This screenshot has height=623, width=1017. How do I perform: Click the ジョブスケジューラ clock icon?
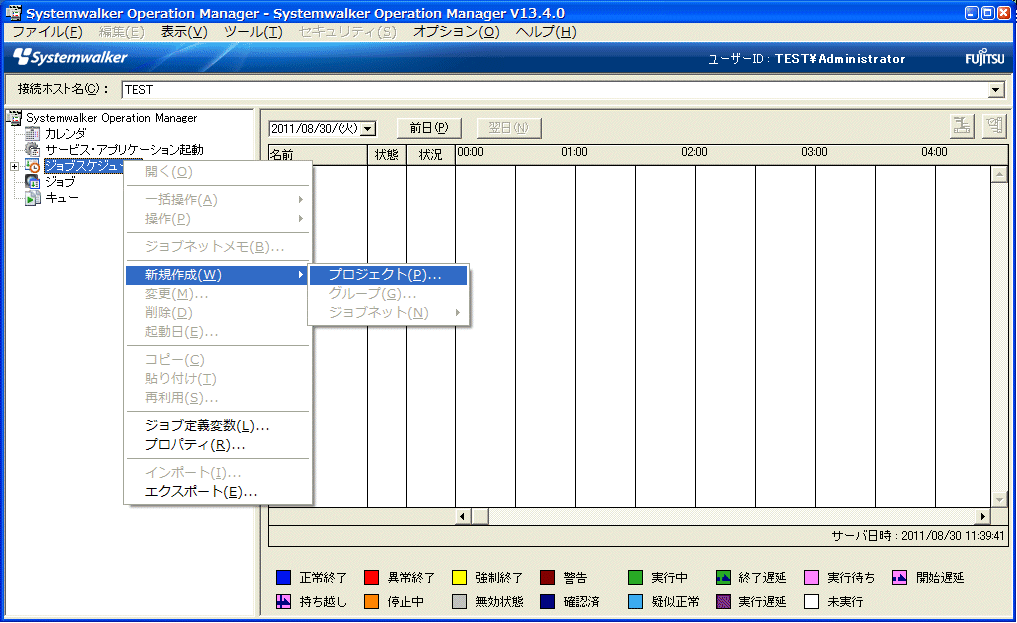point(32,166)
